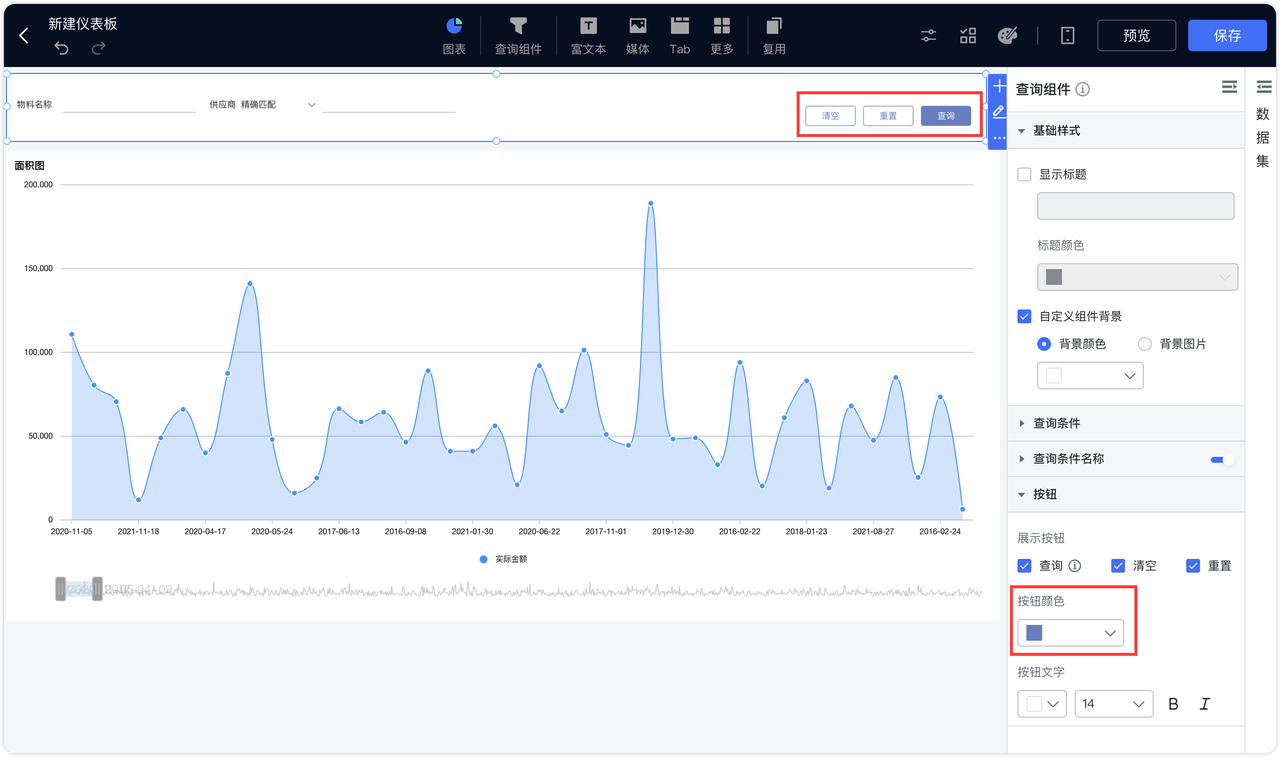Viewport: 1280px width, 757px height.
Task: Click the 重置 button in query bar
Action: point(888,116)
